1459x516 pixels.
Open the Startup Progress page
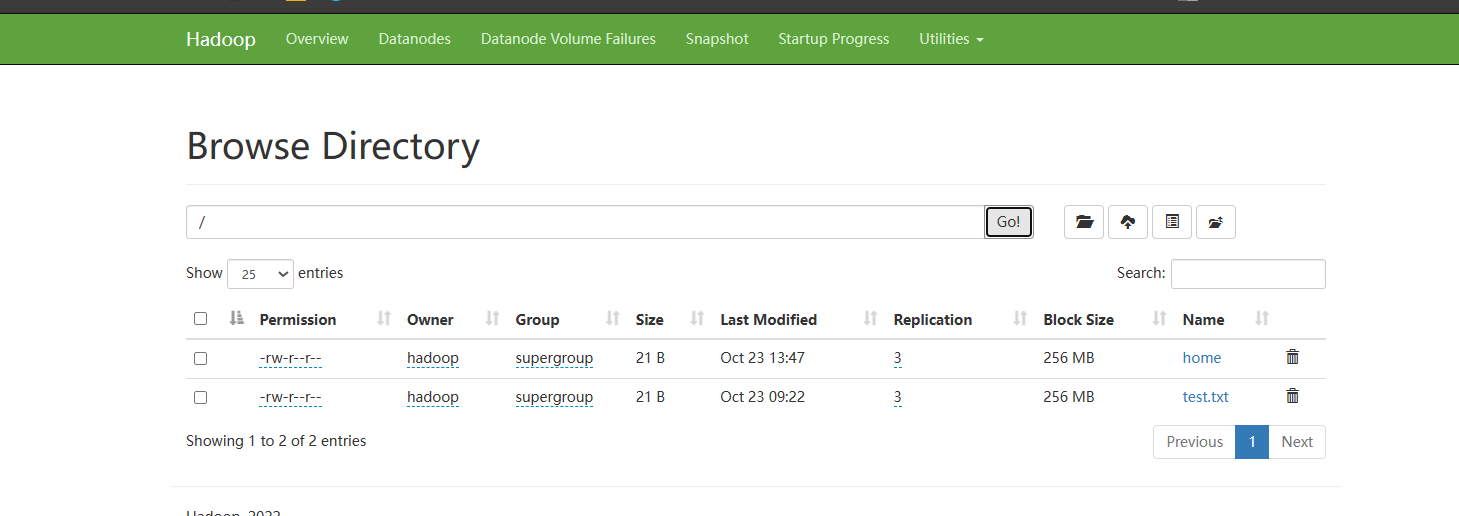tap(833, 39)
